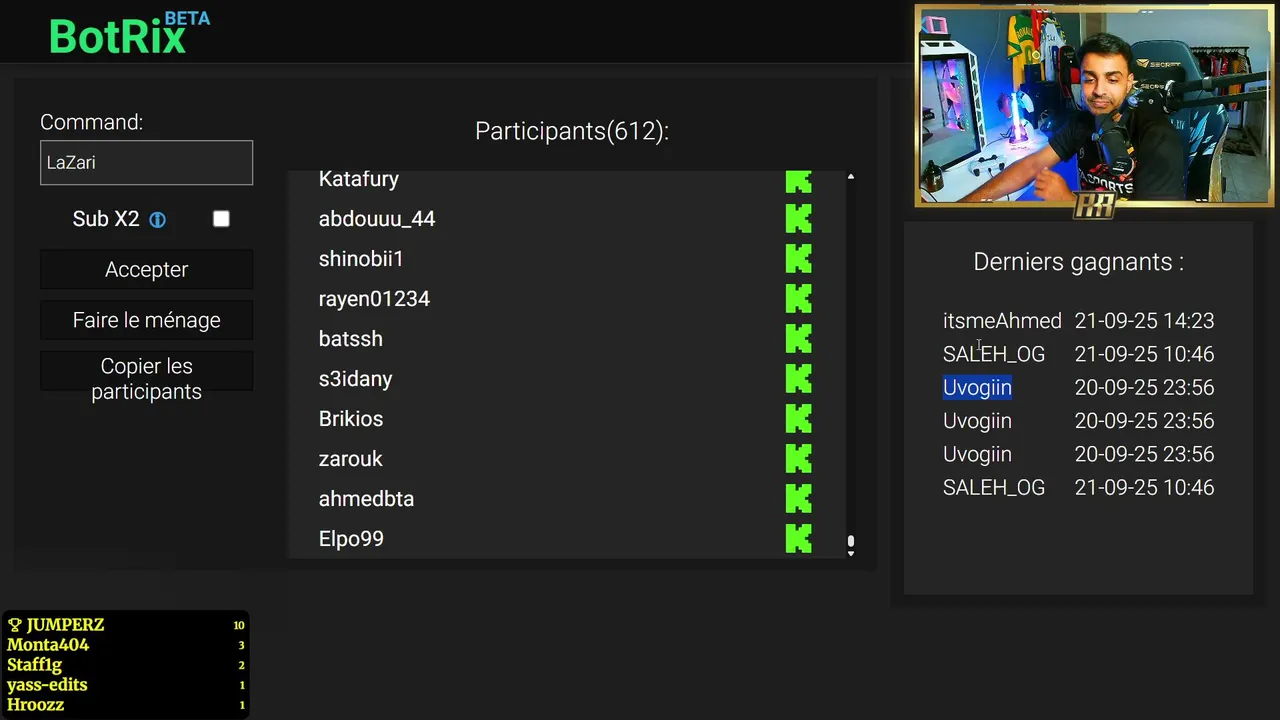Viewport: 1280px width, 720px height.
Task: Click the highlighted Uvogiin winner entry
Action: [x=977, y=387]
